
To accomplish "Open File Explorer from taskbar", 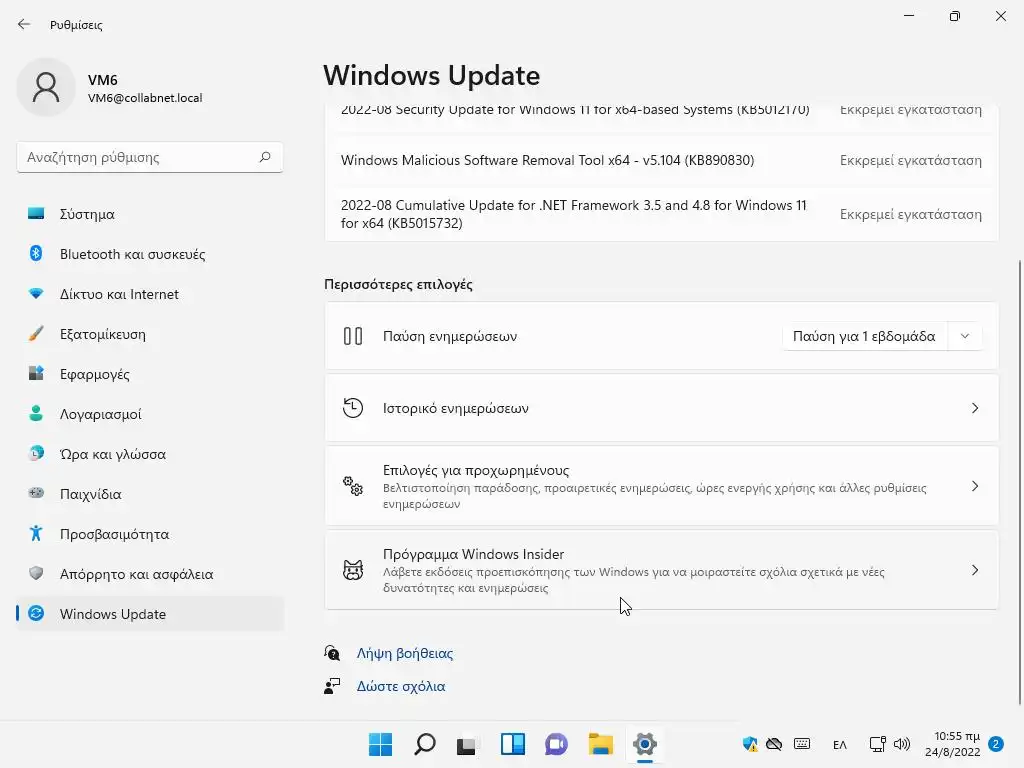I will pyautogui.click(x=600, y=744).
